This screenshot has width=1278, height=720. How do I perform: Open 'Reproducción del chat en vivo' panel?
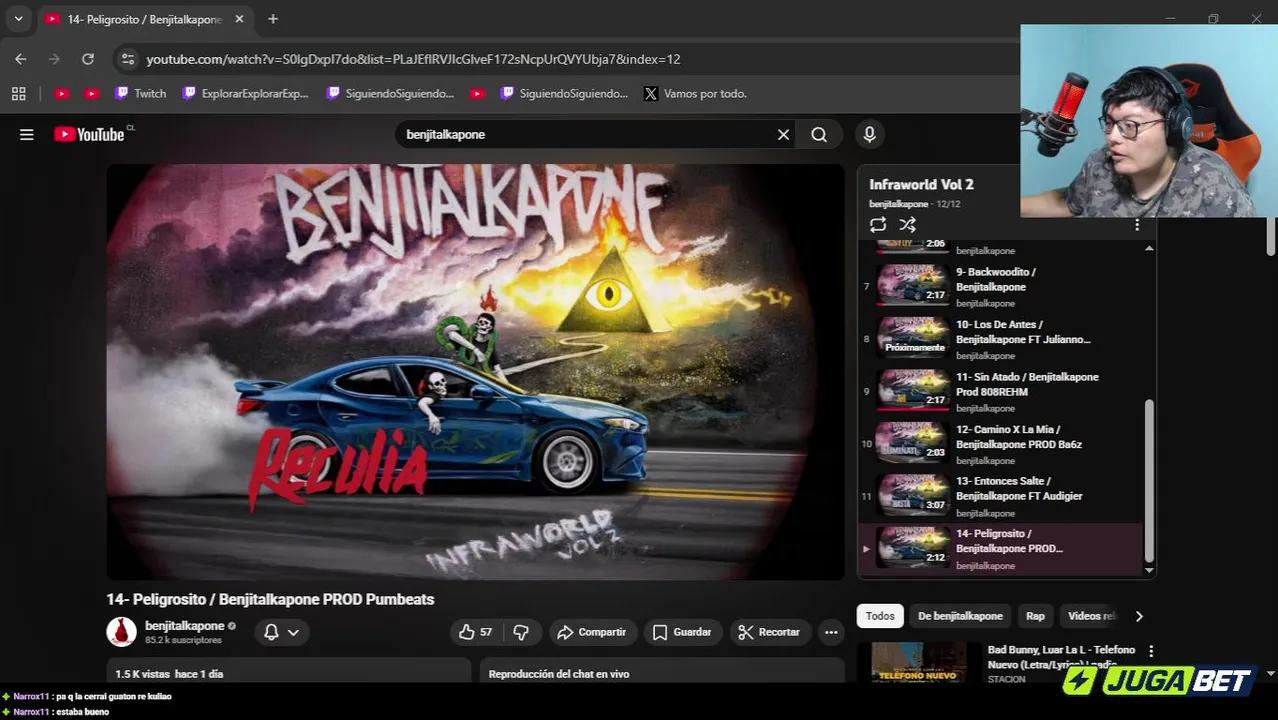[x=662, y=671]
